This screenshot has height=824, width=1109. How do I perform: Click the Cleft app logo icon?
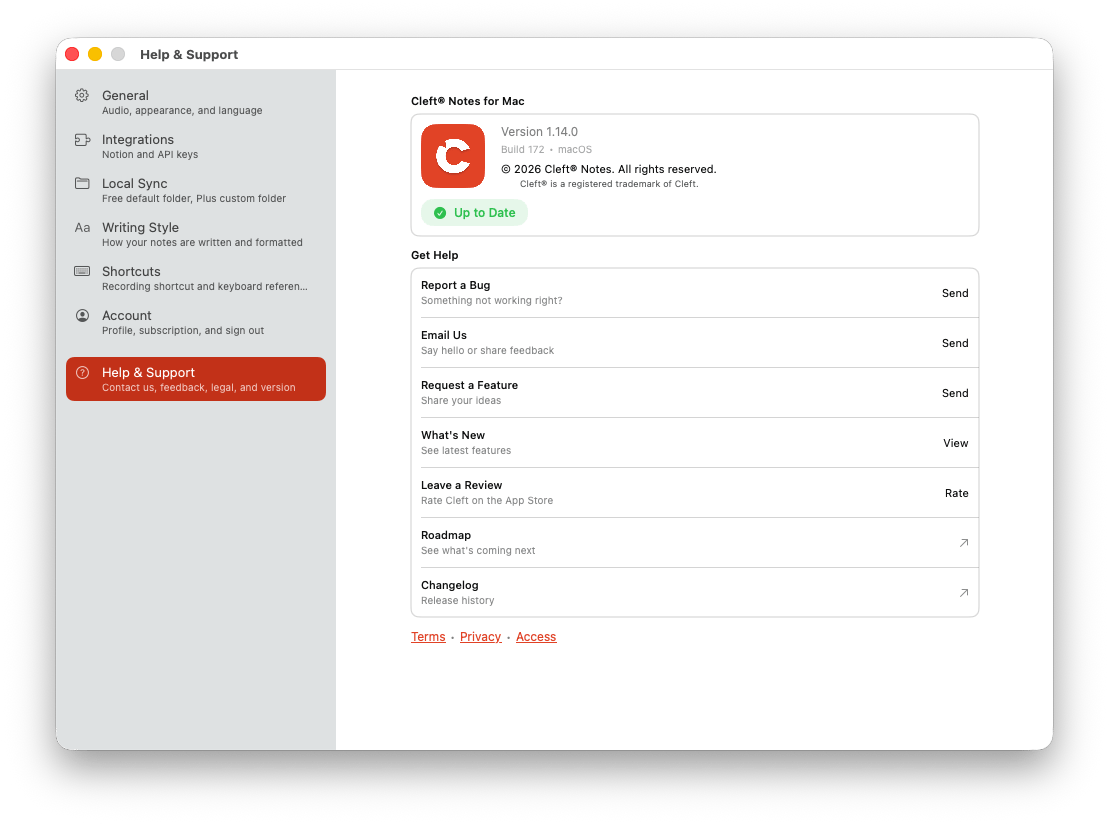[453, 156]
